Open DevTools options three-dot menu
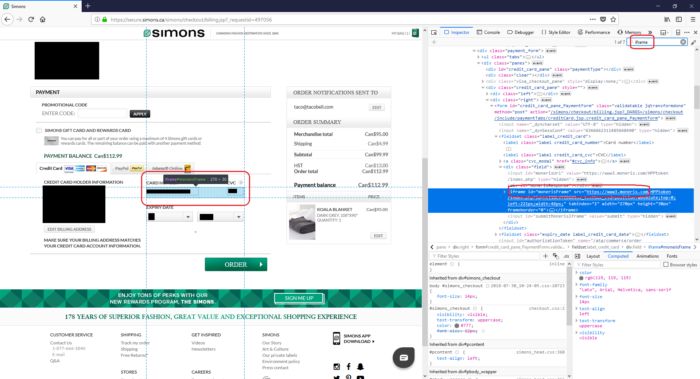The height and width of the screenshot is (379, 700). click(687, 32)
